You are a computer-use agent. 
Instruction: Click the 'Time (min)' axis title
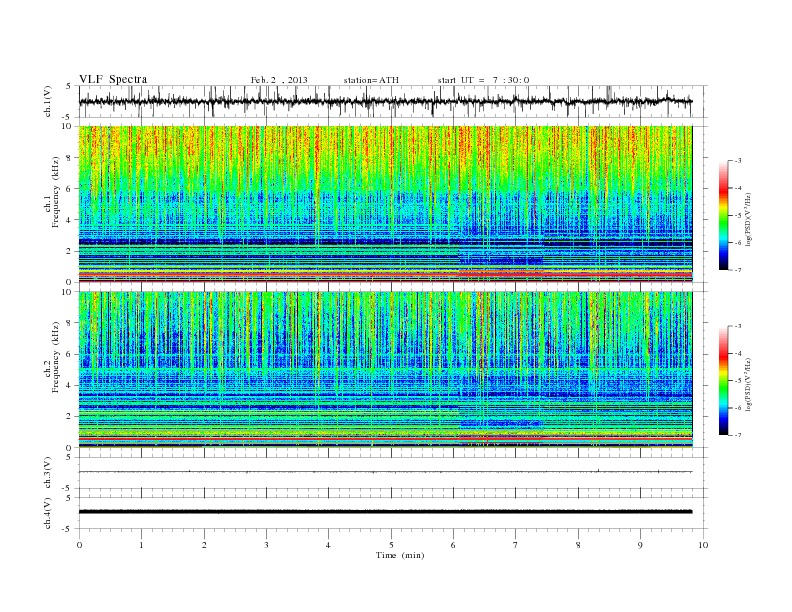(x=400, y=555)
